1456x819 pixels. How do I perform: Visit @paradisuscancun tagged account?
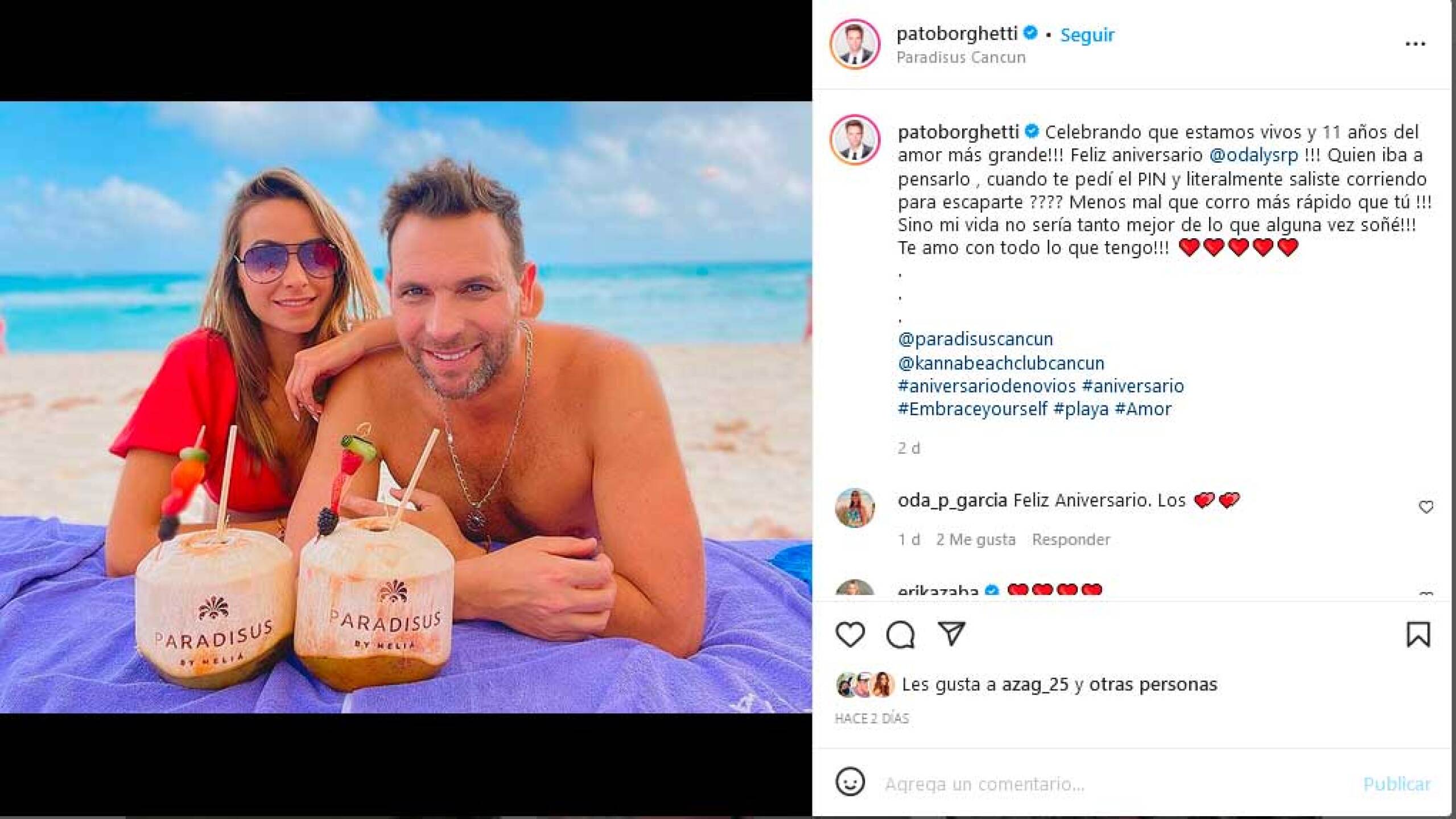975,339
